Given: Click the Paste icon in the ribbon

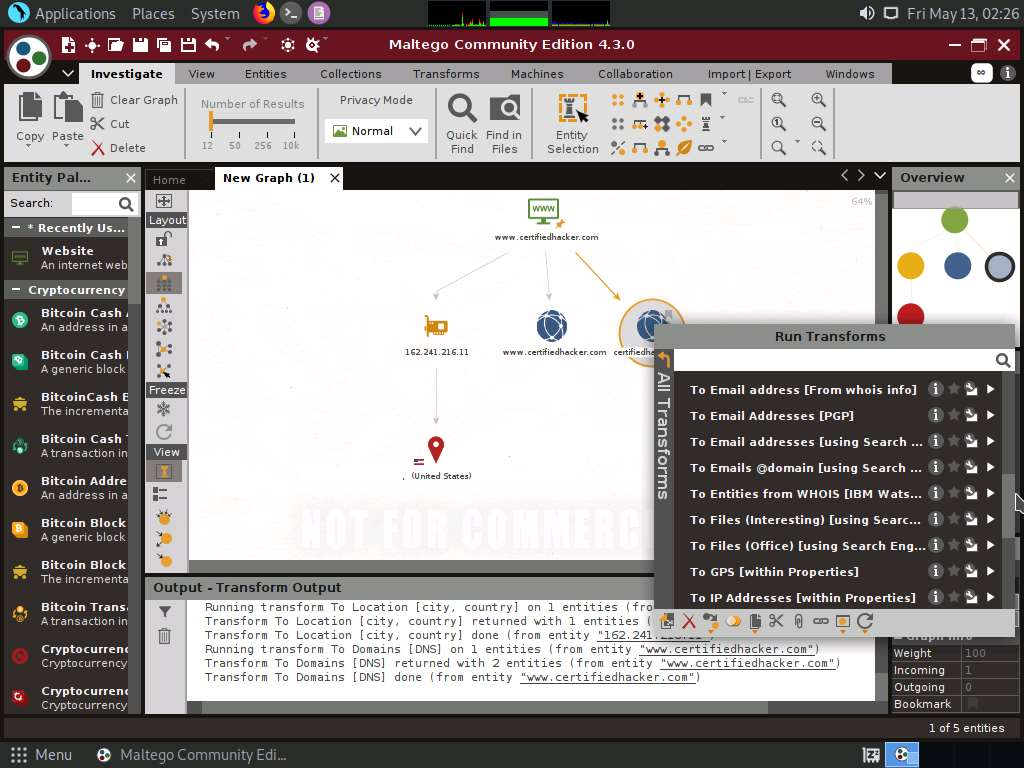Looking at the screenshot, I should (67, 107).
